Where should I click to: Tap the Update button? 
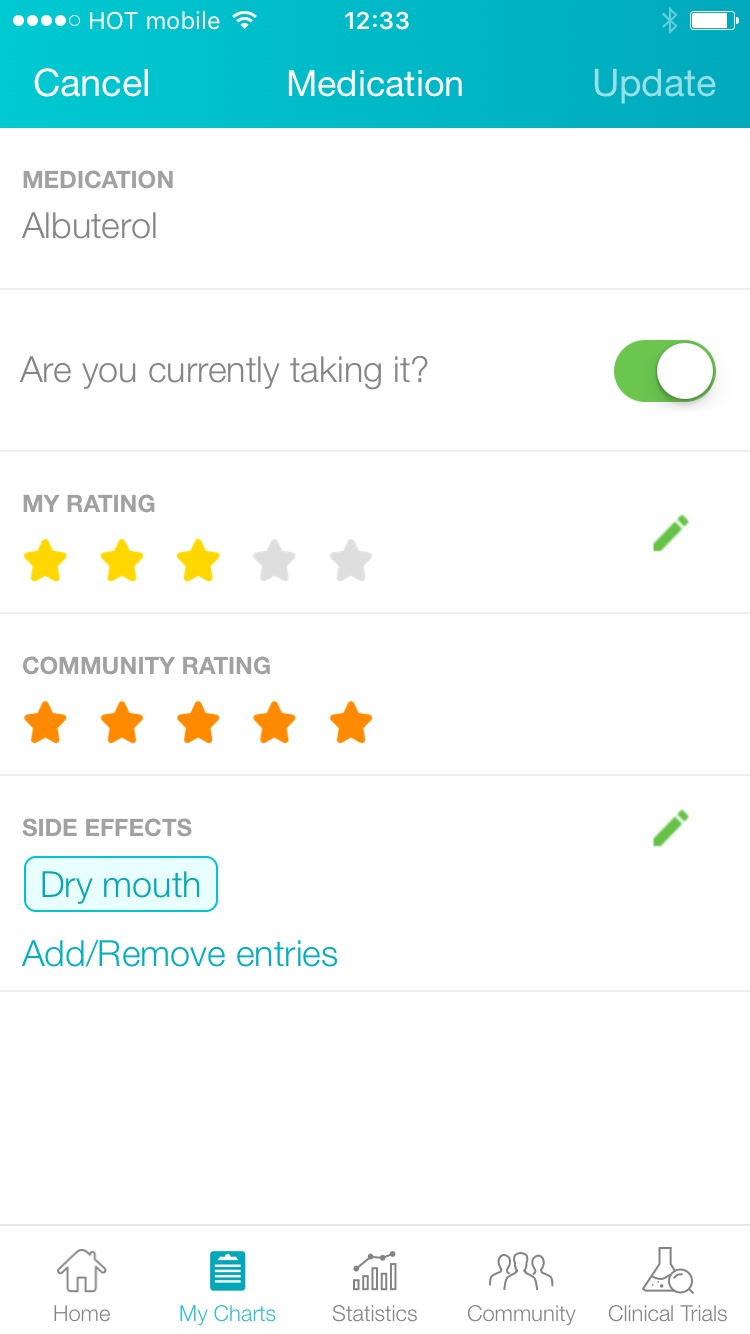click(654, 84)
